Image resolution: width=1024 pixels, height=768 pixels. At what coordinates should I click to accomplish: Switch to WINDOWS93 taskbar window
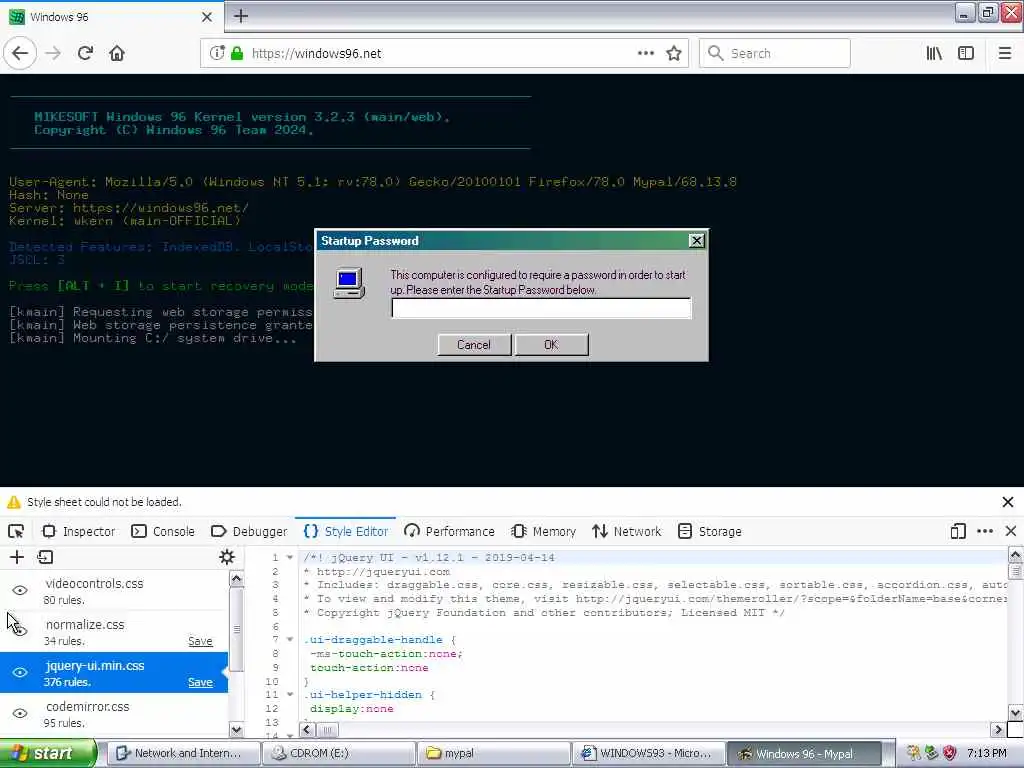[649, 754]
